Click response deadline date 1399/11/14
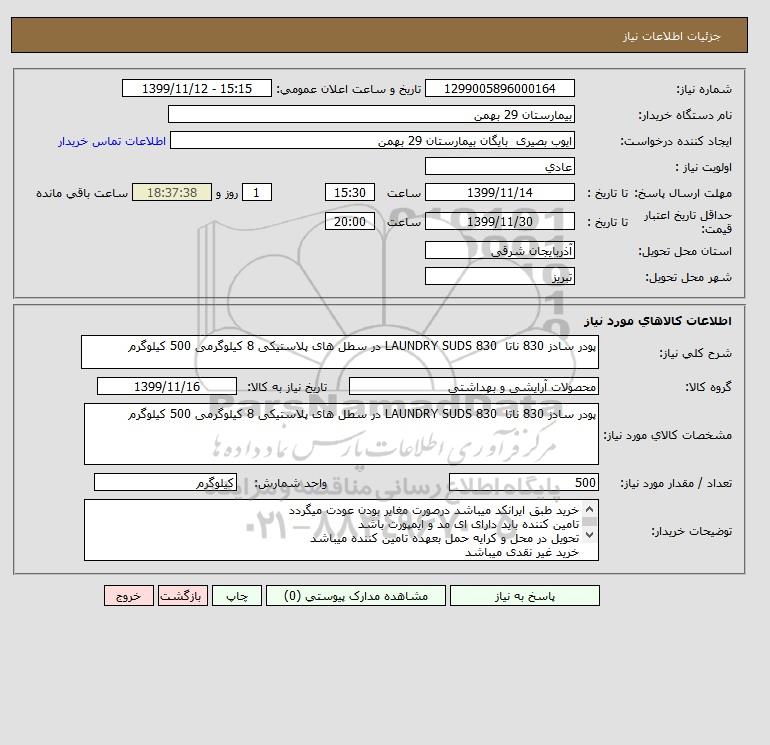The image size is (770, 745). pyautogui.click(x=499, y=193)
